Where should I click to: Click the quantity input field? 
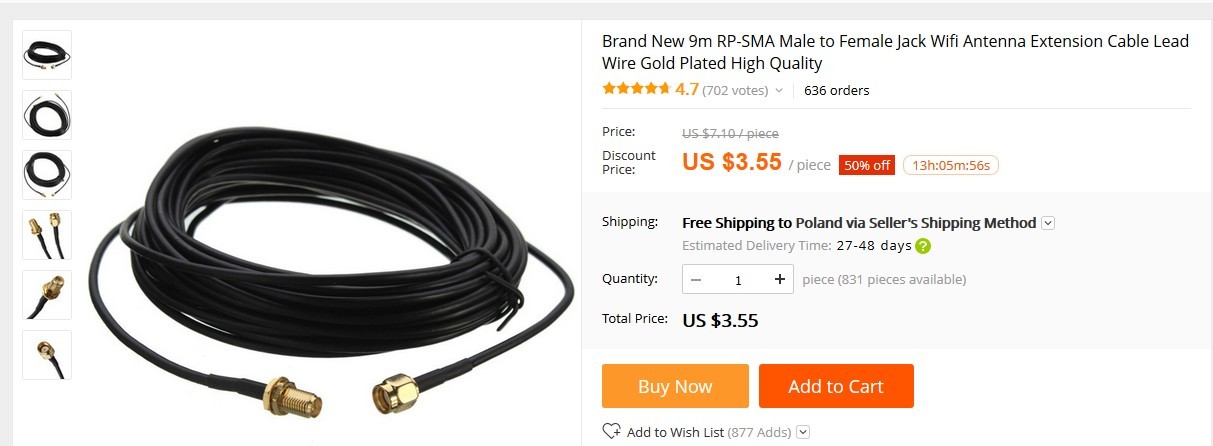[738, 279]
